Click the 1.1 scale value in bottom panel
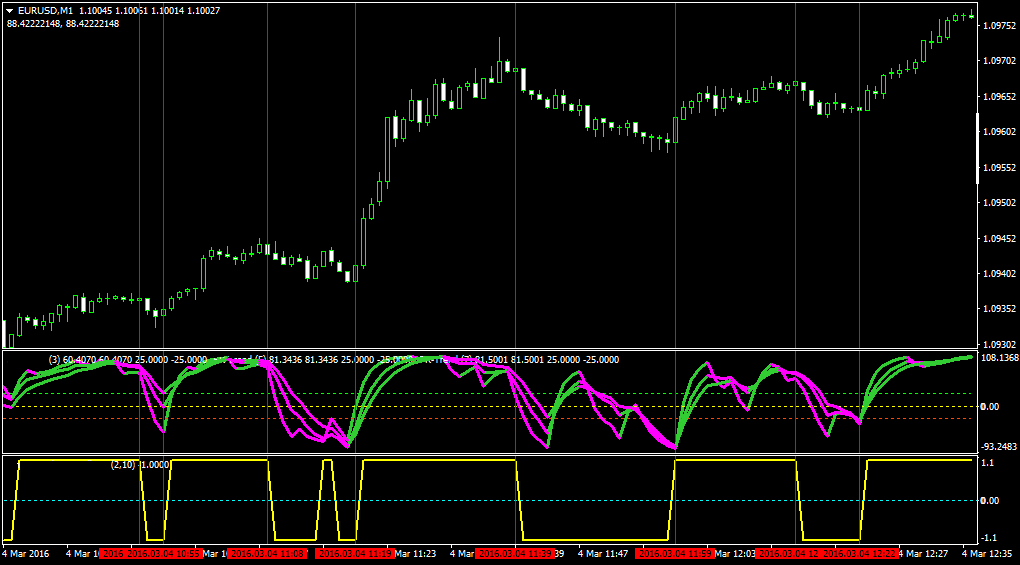 coord(987,463)
